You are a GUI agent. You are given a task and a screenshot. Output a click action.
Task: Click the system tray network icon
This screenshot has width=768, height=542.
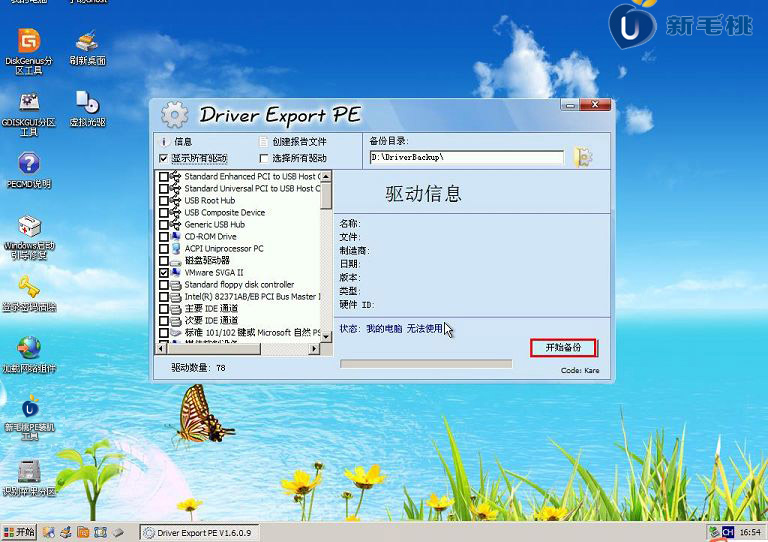coord(714,532)
